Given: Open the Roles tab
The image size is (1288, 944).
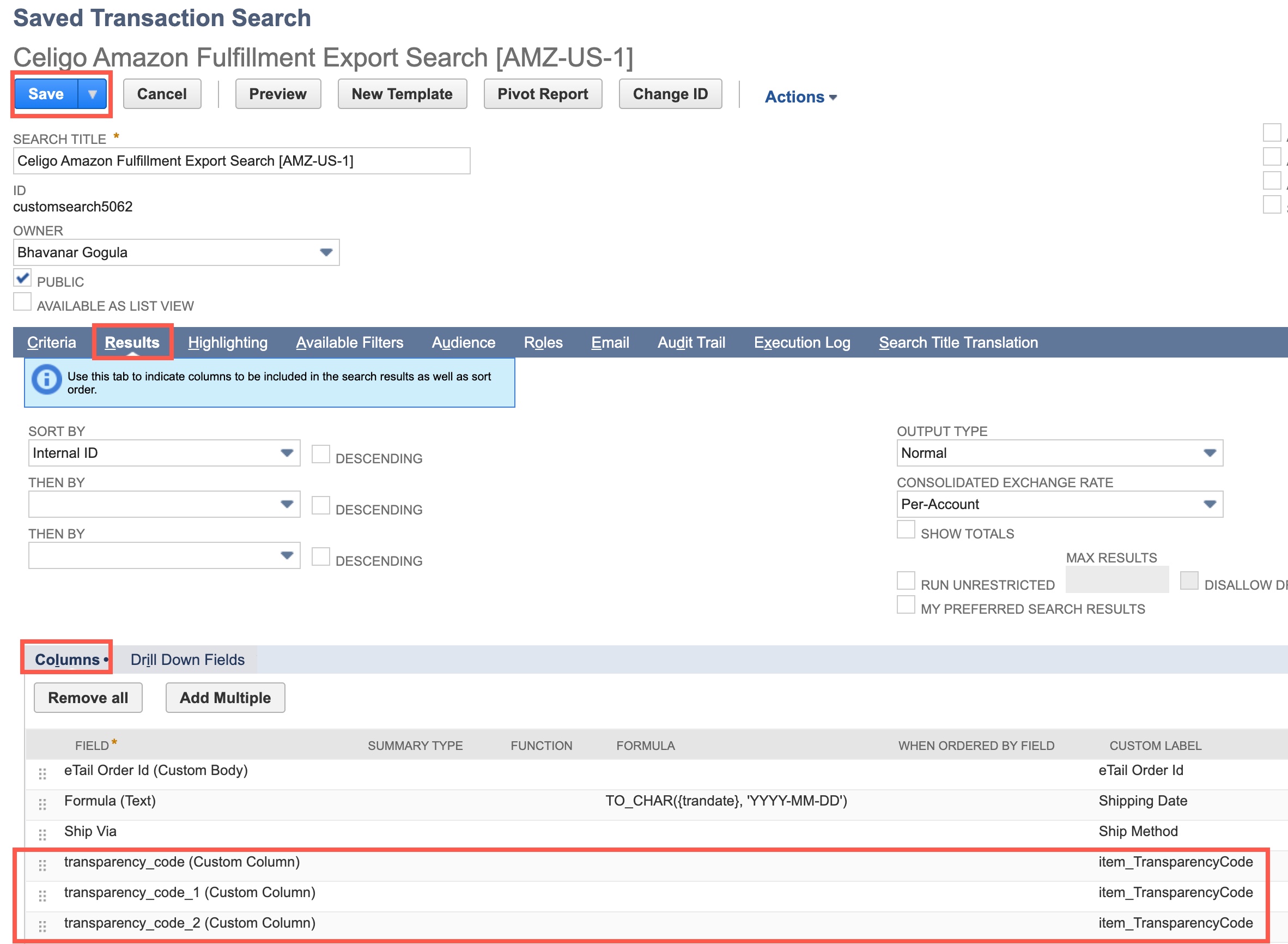Looking at the screenshot, I should [x=543, y=342].
